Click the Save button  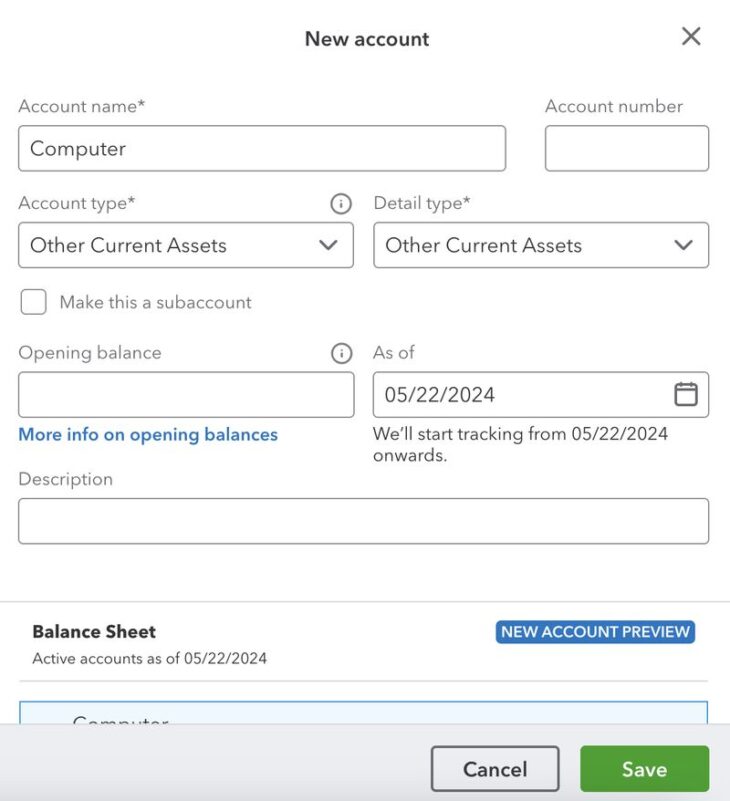pos(645,769)
